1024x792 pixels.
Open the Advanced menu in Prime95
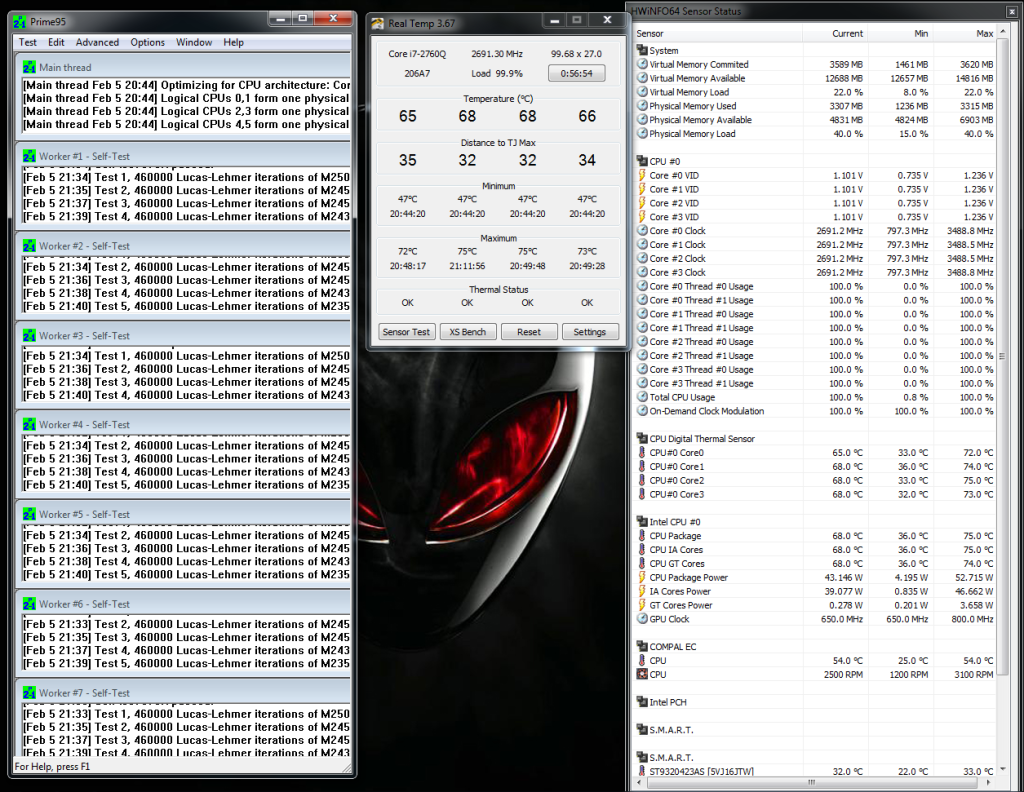[x=97, y=42]
